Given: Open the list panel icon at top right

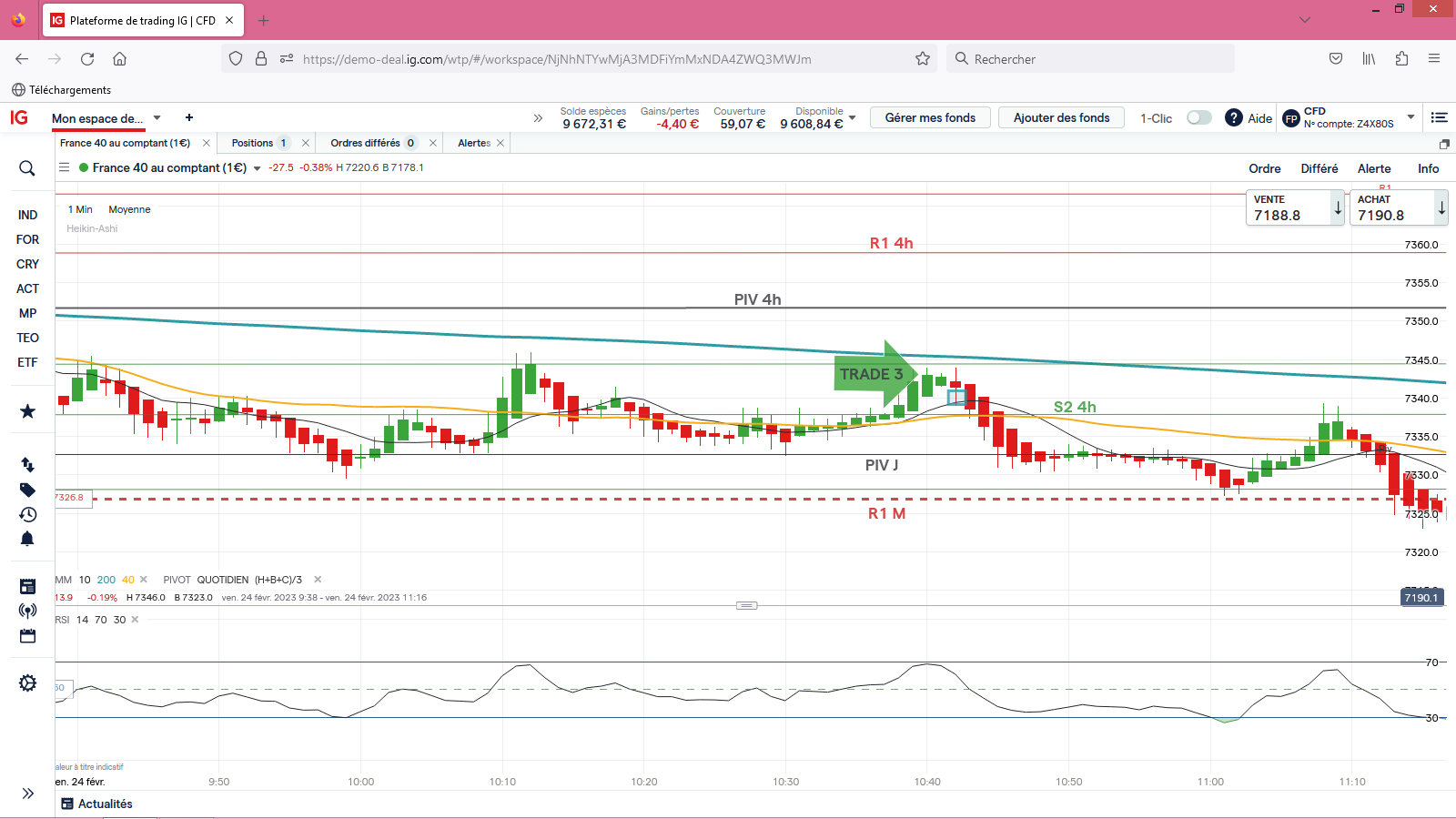Looking at the screenshot, I should [1439, 117].
